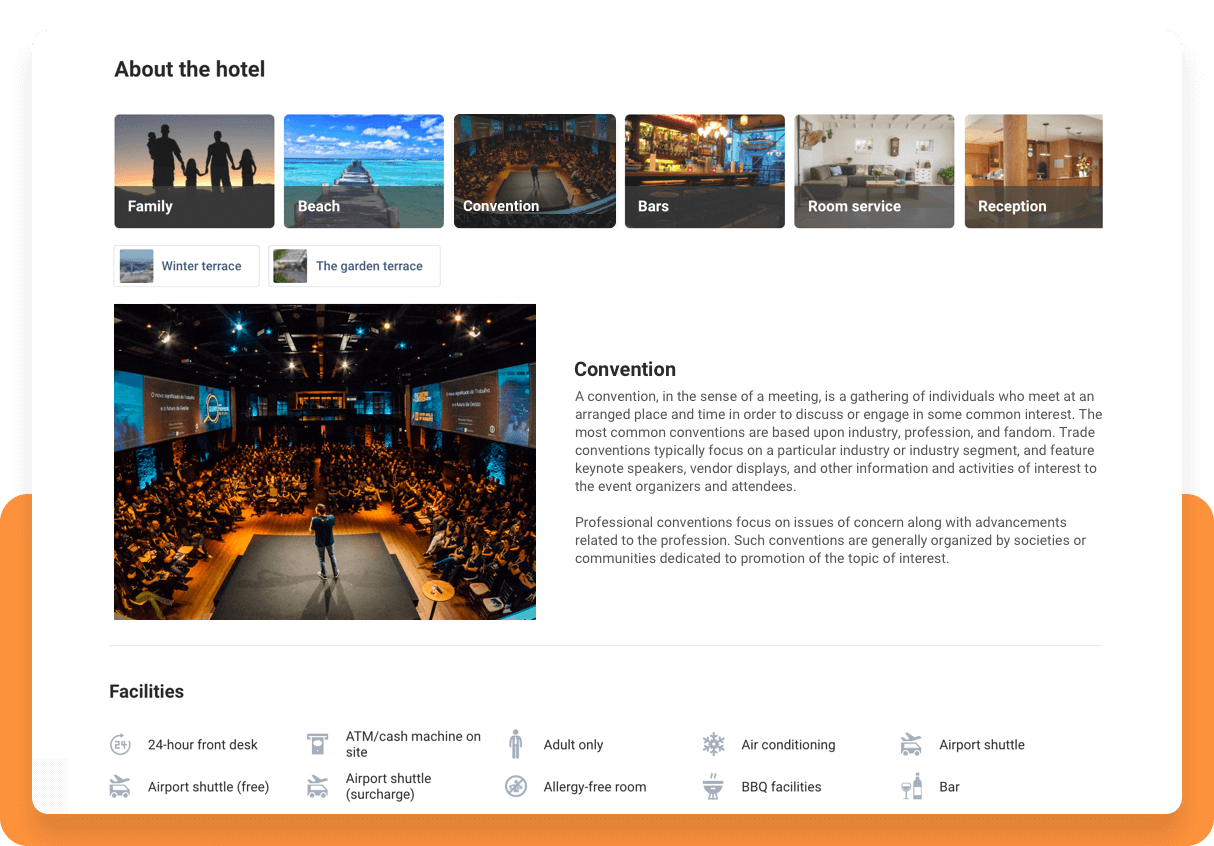Click the 'Convention' description heading
The image size is (1214, 846).
pyautogui.click(x=625, y=369)
